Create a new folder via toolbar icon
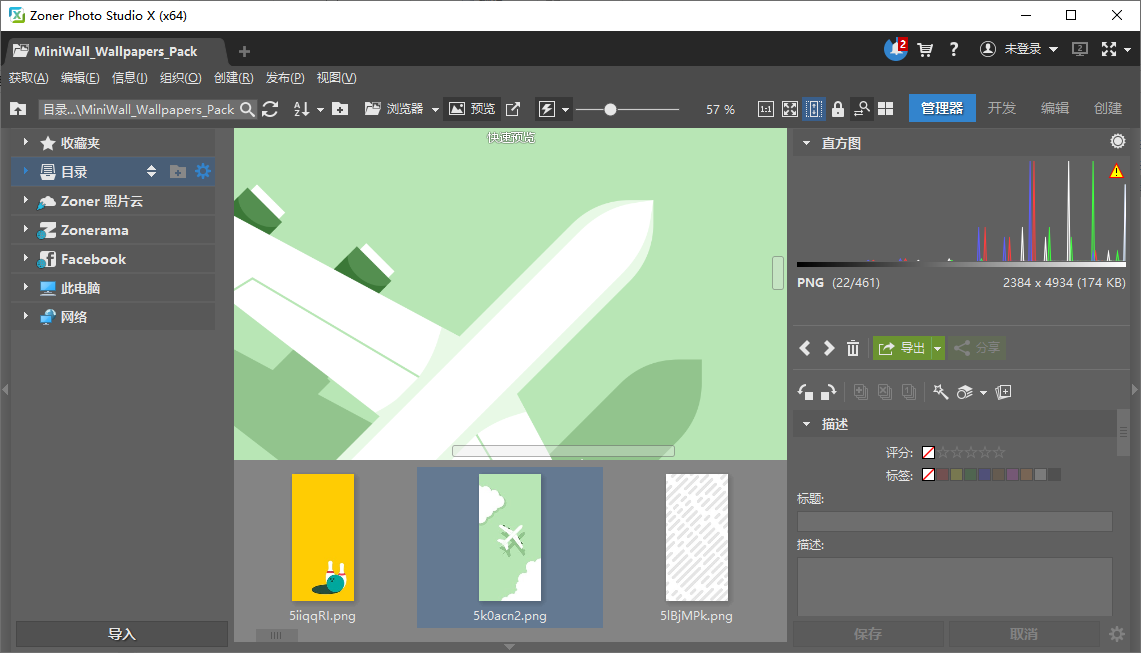This screenshot has width=1141, height=653. click(x=340, y=109)
